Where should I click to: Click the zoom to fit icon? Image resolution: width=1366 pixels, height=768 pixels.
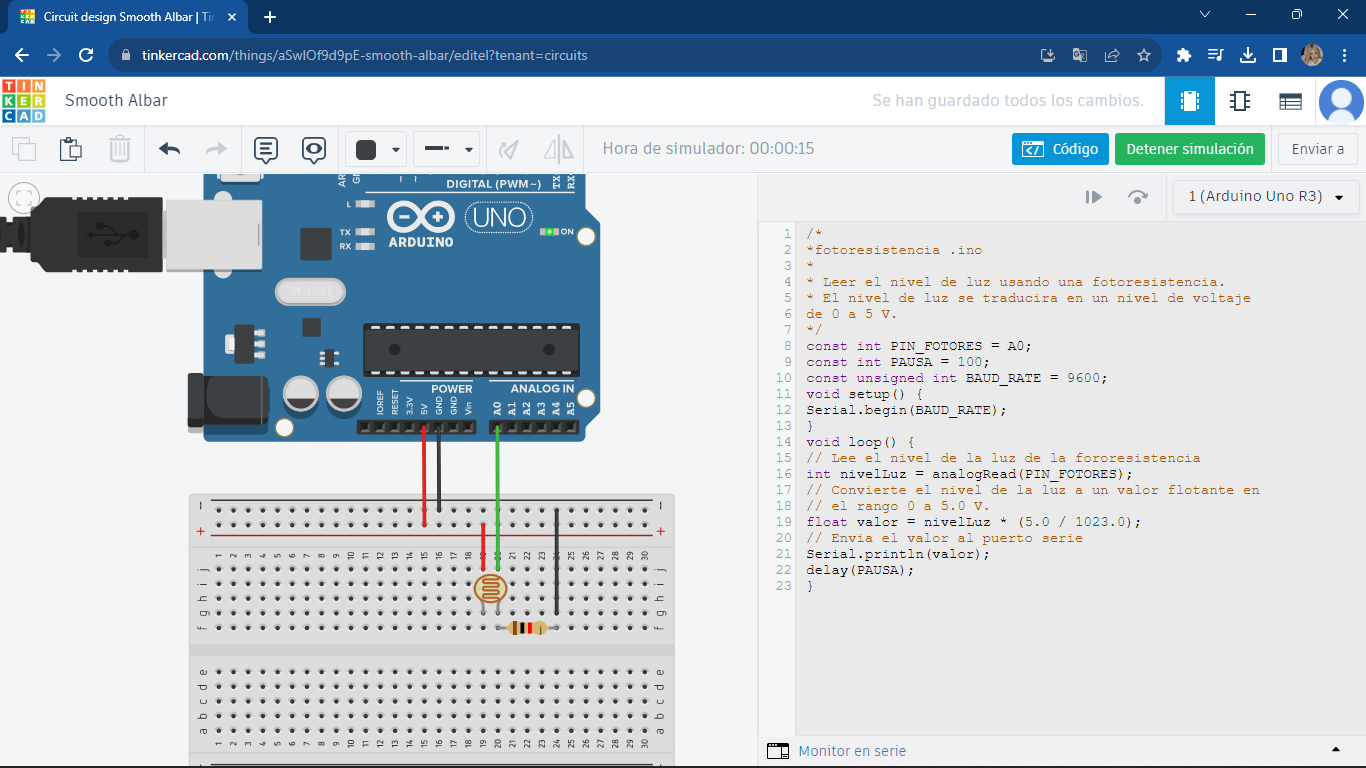tap(25, 197)
